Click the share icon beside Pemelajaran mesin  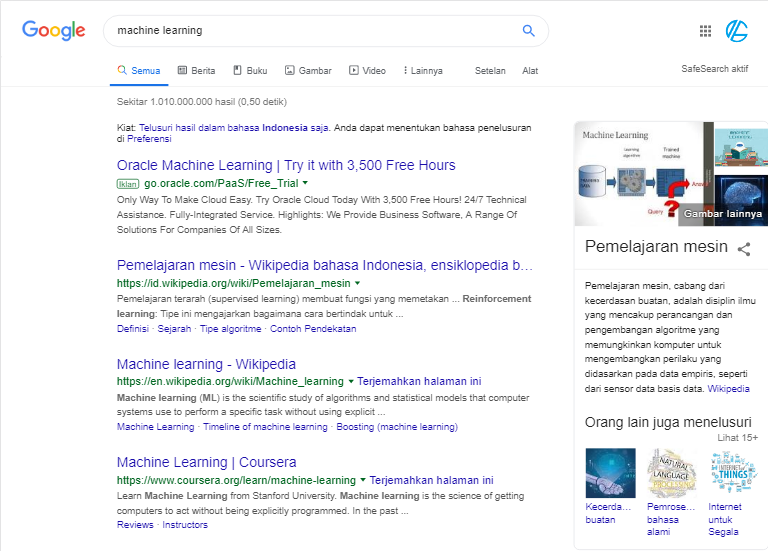(744, 249)
